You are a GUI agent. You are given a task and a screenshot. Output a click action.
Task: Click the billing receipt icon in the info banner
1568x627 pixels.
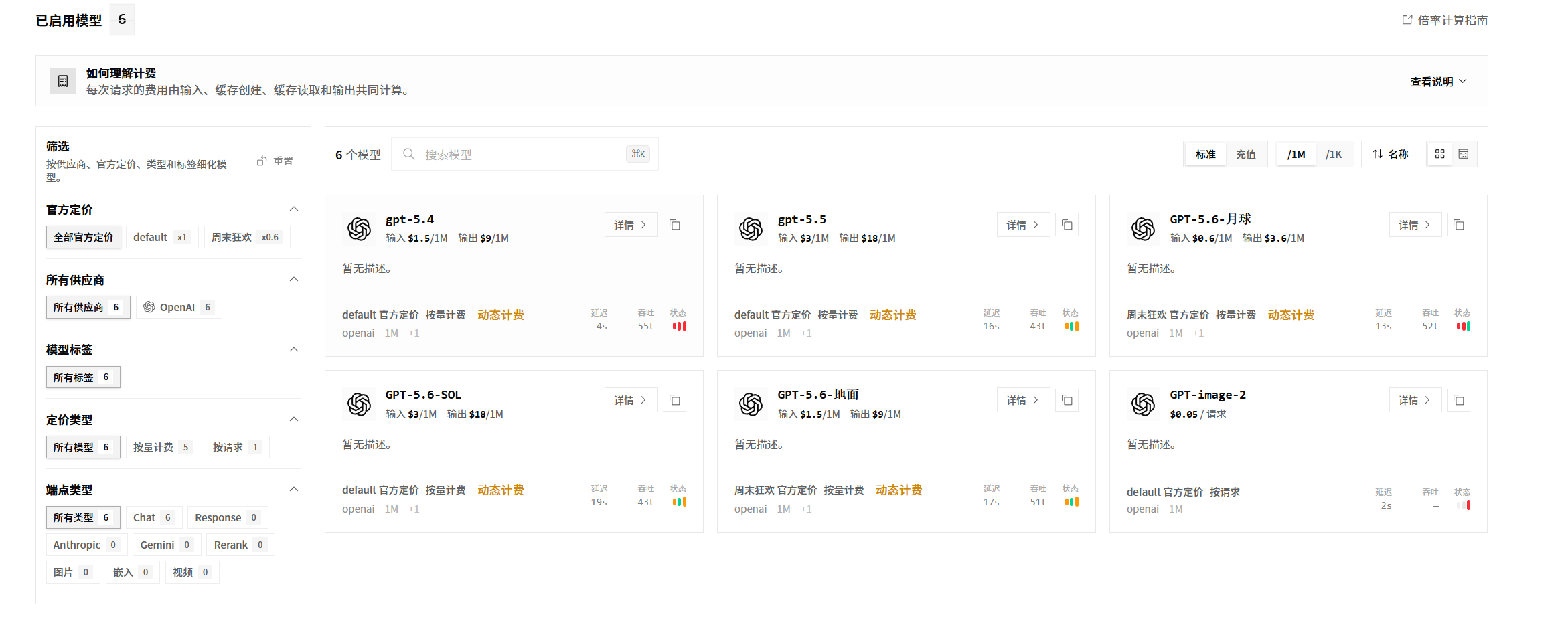pos(63,81)
